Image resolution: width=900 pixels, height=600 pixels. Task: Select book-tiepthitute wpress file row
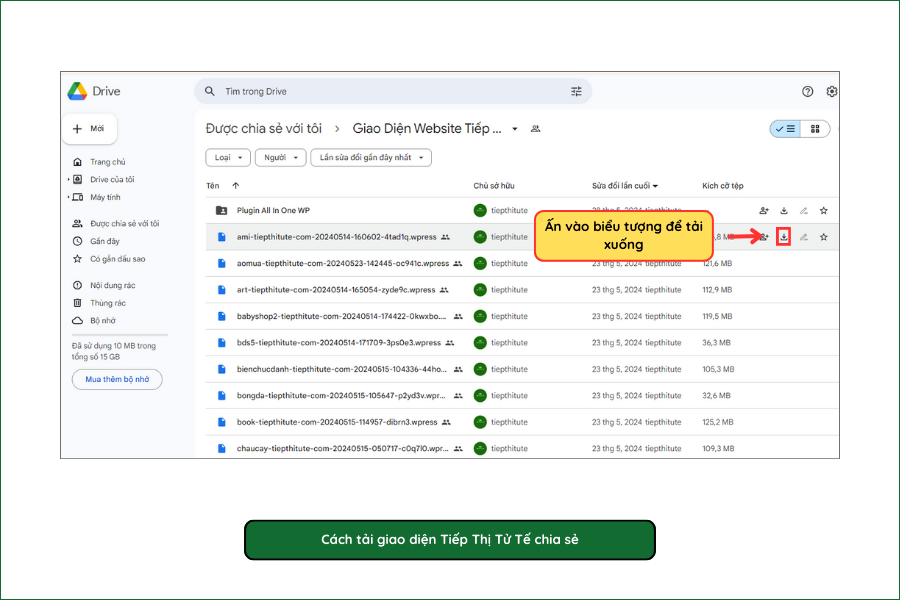click(522, 422)
